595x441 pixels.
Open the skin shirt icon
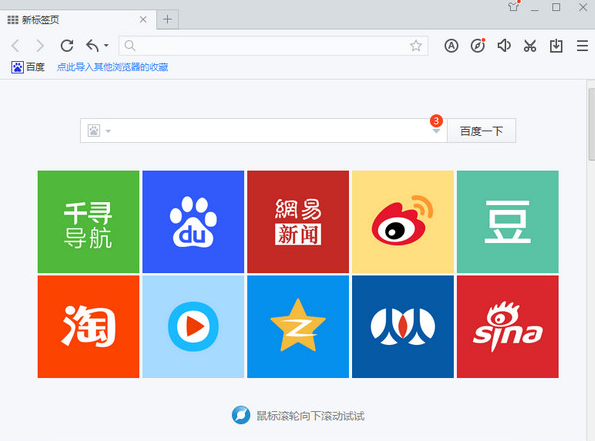tap(513, 6)
